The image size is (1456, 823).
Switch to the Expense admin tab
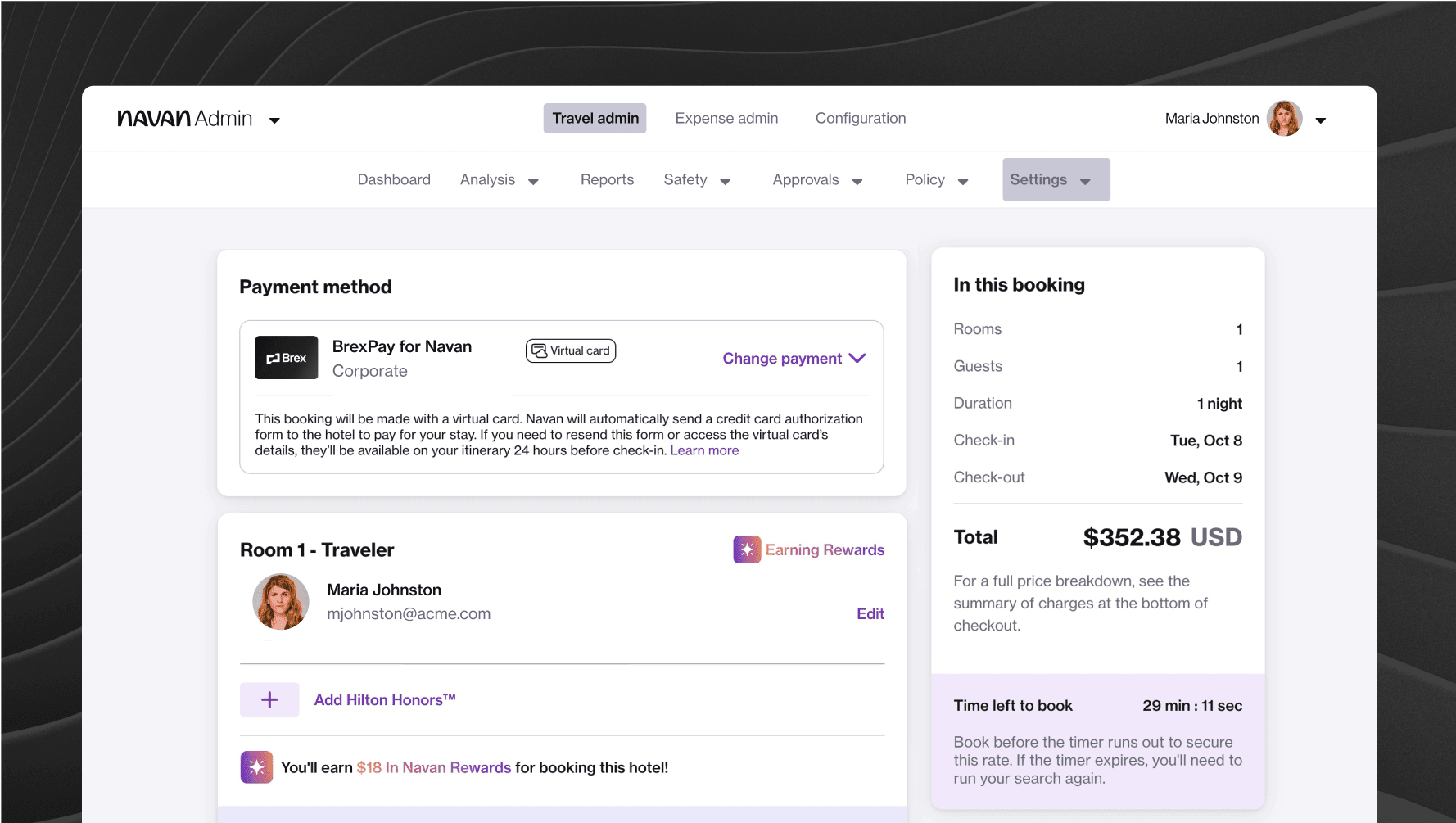point(726,118)
